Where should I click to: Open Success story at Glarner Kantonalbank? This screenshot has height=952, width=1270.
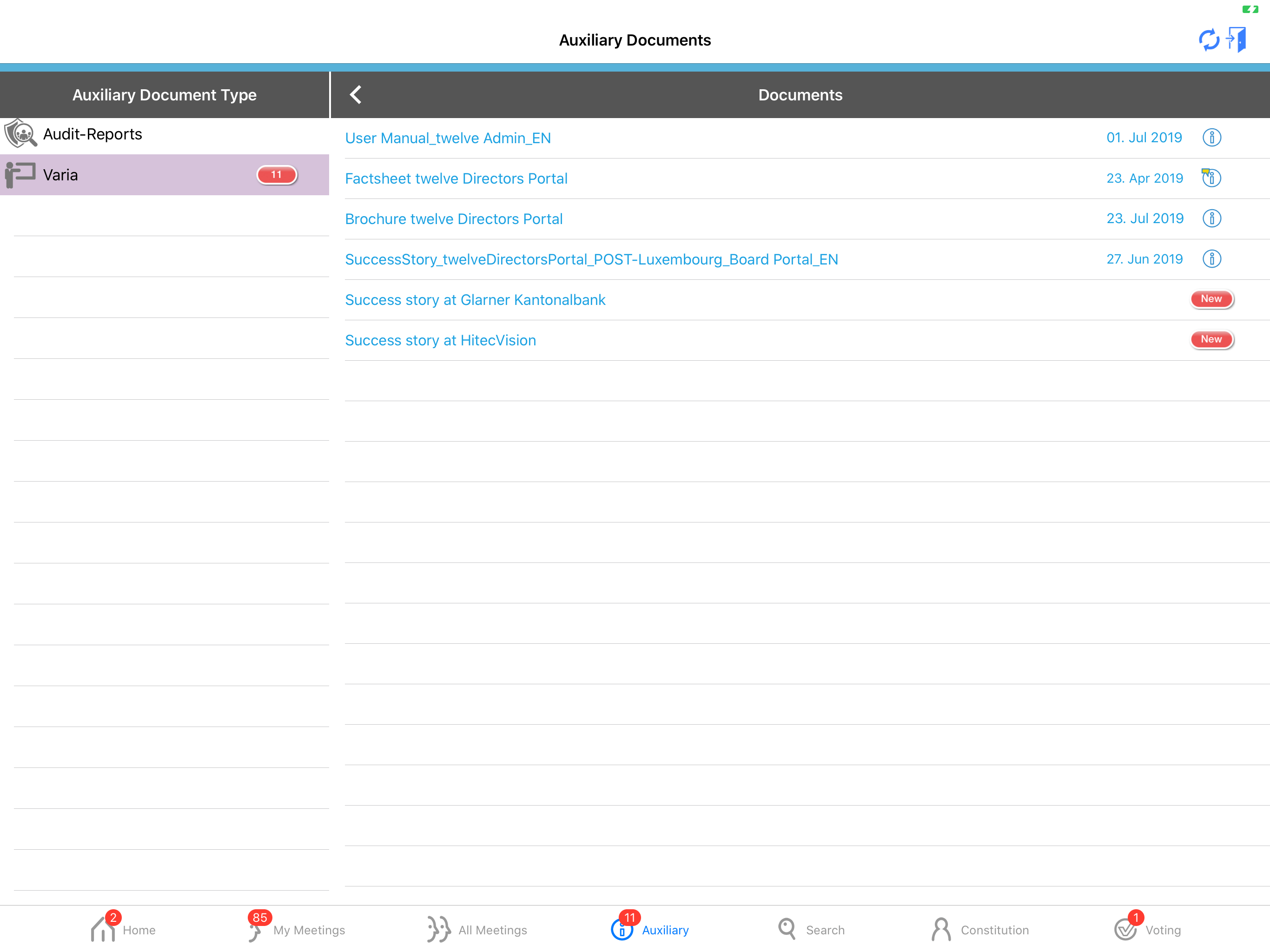point(475,300)
